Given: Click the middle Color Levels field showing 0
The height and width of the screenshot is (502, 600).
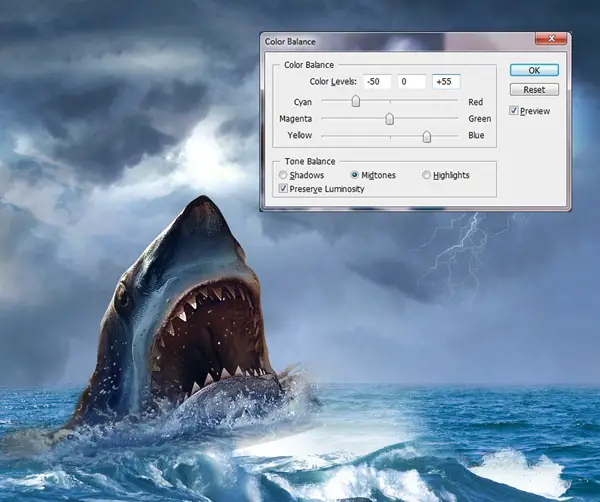Looking at the screenshot, I should 410,82.
